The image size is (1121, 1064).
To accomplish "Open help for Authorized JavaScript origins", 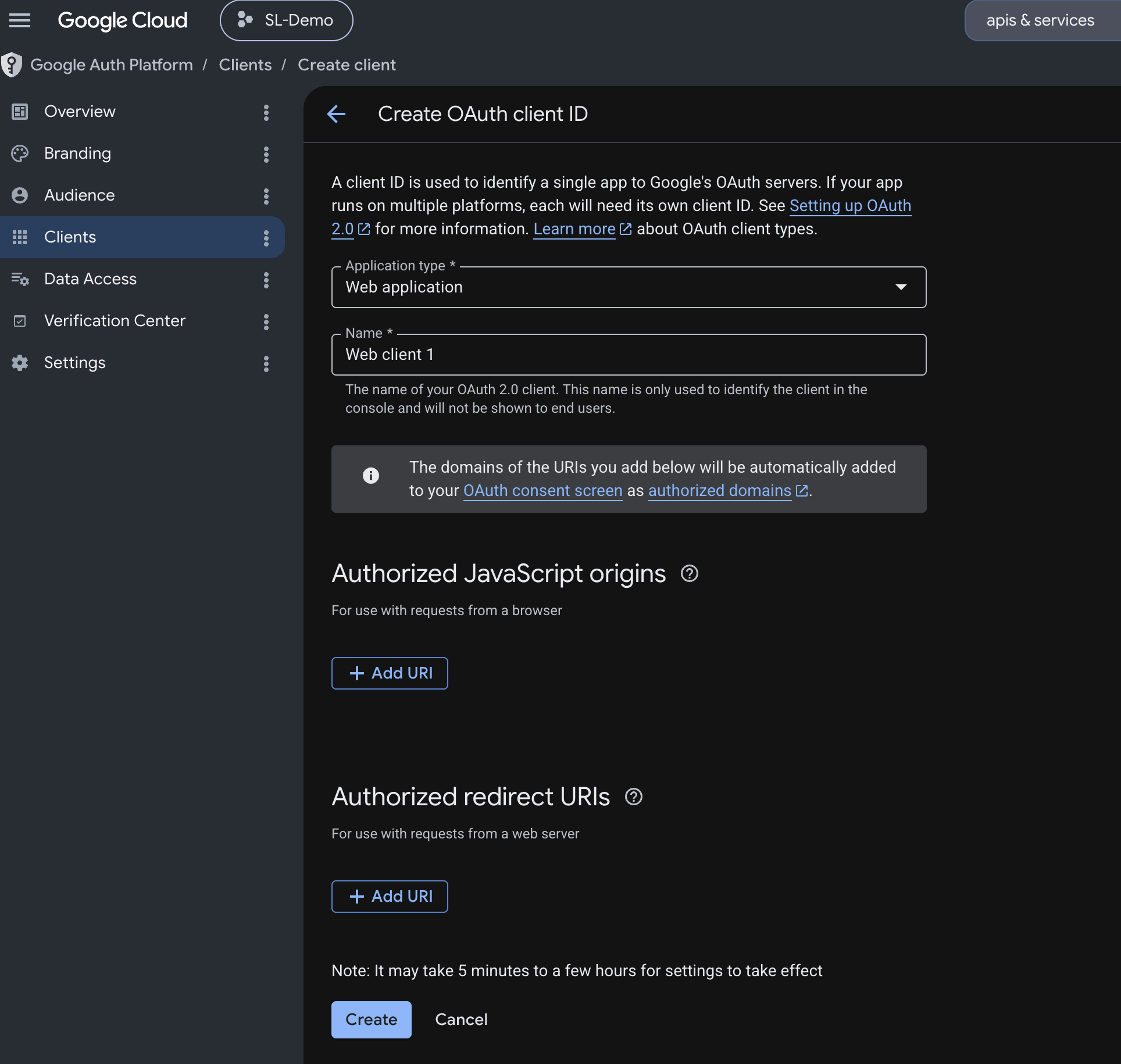I will (x=690, y=574).
